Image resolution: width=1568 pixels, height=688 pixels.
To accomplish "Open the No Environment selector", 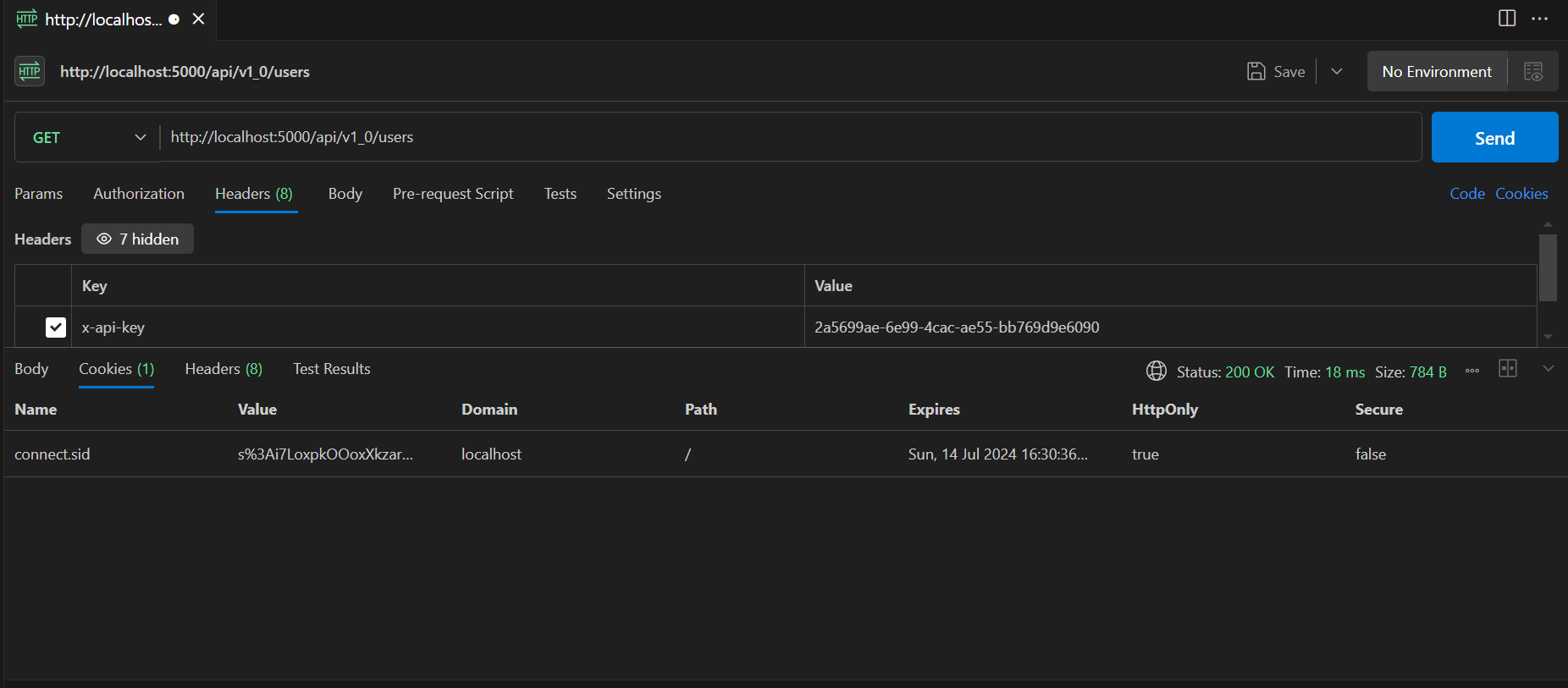I will tap(1437, 71).
